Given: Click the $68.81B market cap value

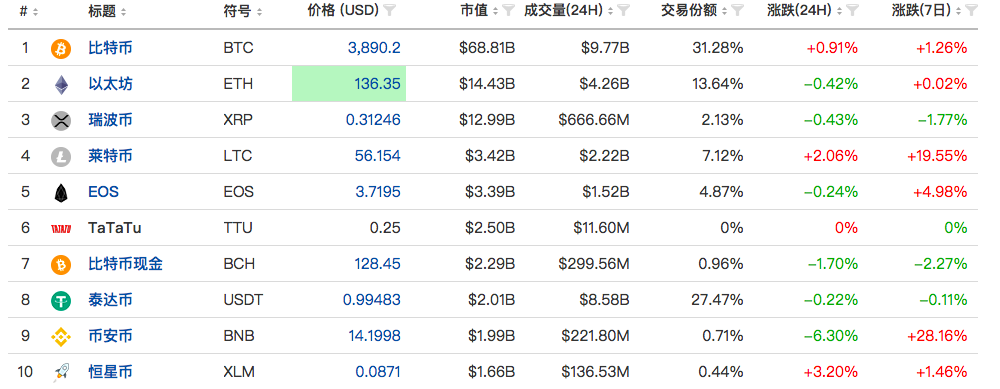Looking at the screenshot, I should point(487,48).
